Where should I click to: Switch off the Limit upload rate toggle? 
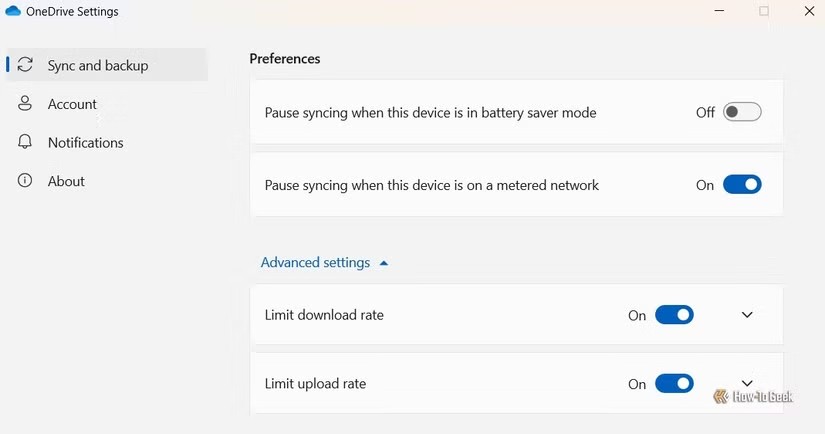point(674,384)
